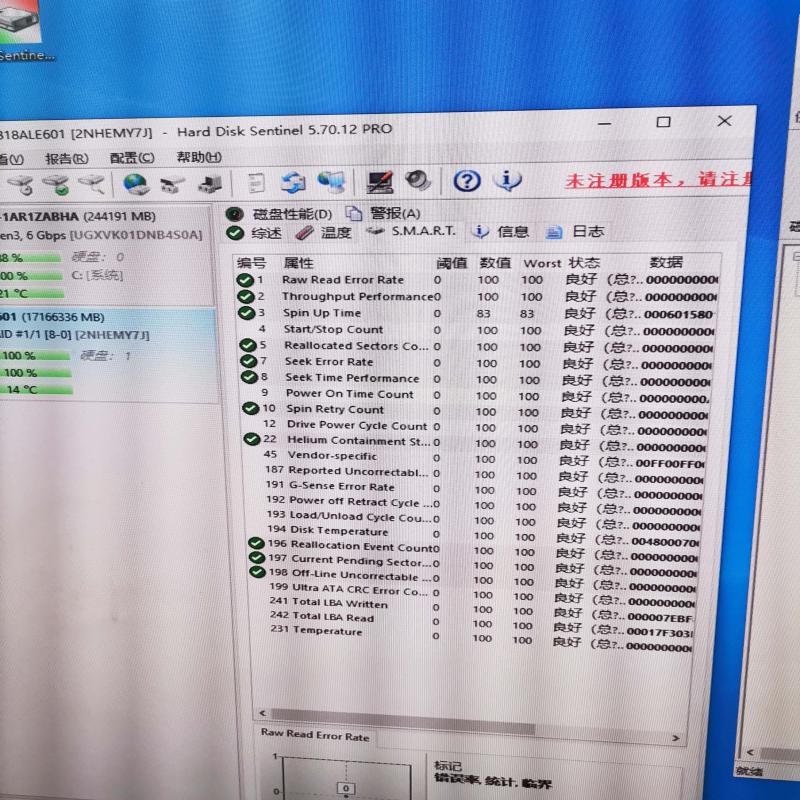
Task: Open the 帮助(H) menu
Action: coord(199,157)
